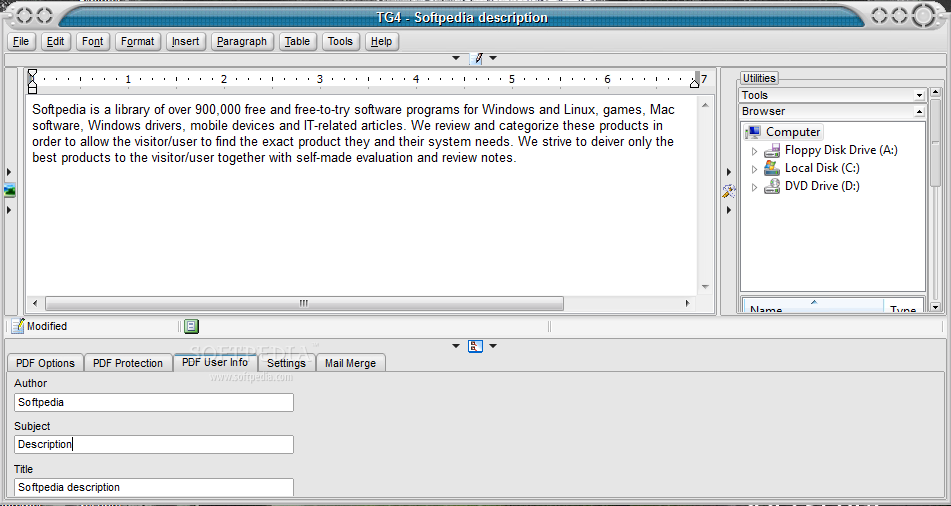Screen dimensions: 951x506
Task: Click arrow left of the options panel icon
Action: coord(456,346)
